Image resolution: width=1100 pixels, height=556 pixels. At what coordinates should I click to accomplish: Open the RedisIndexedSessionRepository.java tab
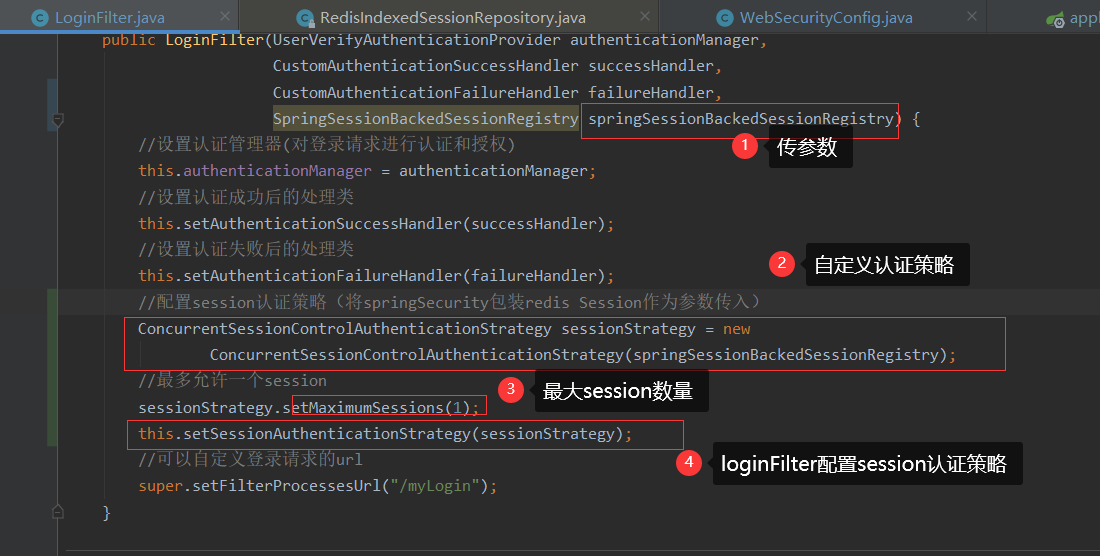452,18
